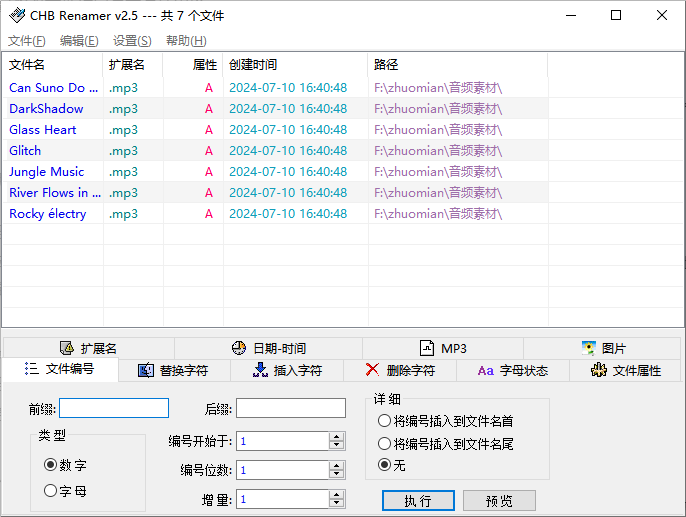This screenshot has height=517, width=686.
Task: Sort by the 属性 column header
Action: coord(193,65)
